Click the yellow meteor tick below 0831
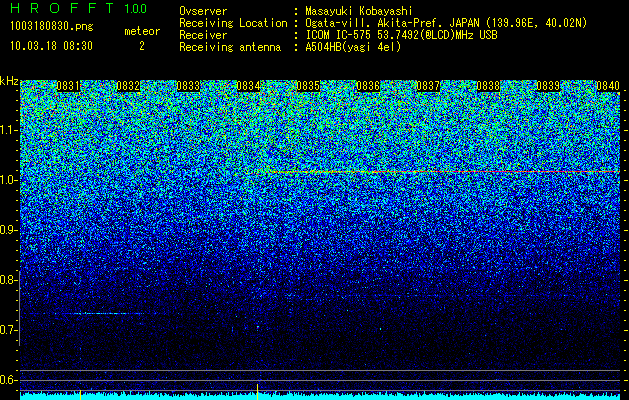This screenshot has width=629, height=400. tap(81, 395)
